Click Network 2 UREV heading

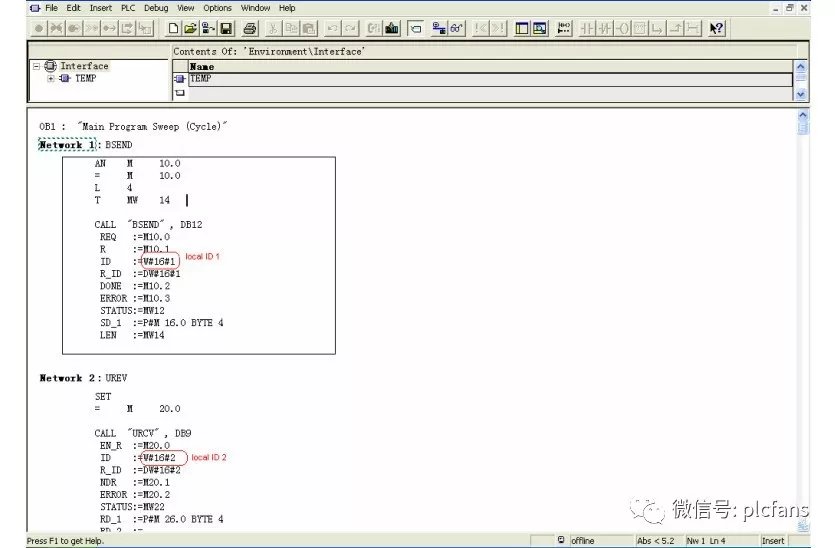click(x=83, y=378)
